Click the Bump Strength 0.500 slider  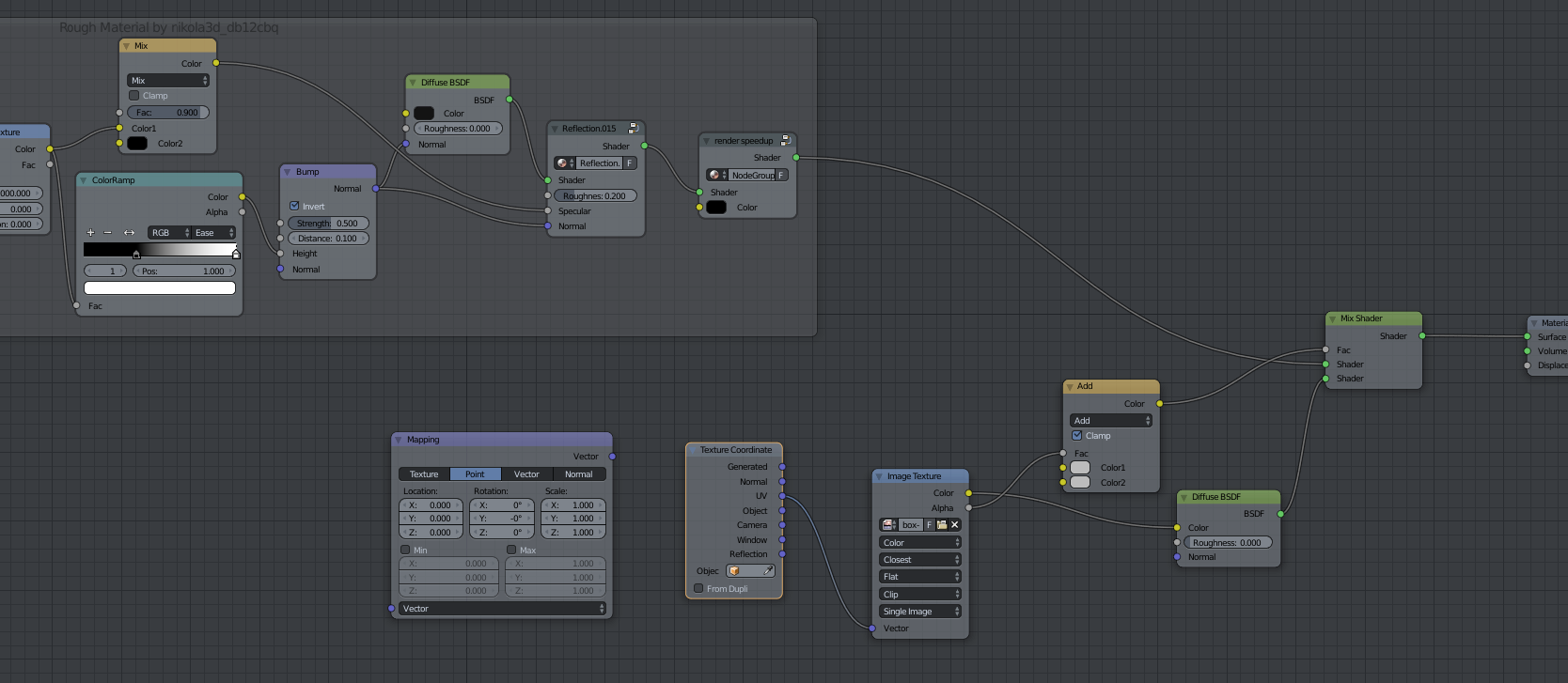(328, 224)
